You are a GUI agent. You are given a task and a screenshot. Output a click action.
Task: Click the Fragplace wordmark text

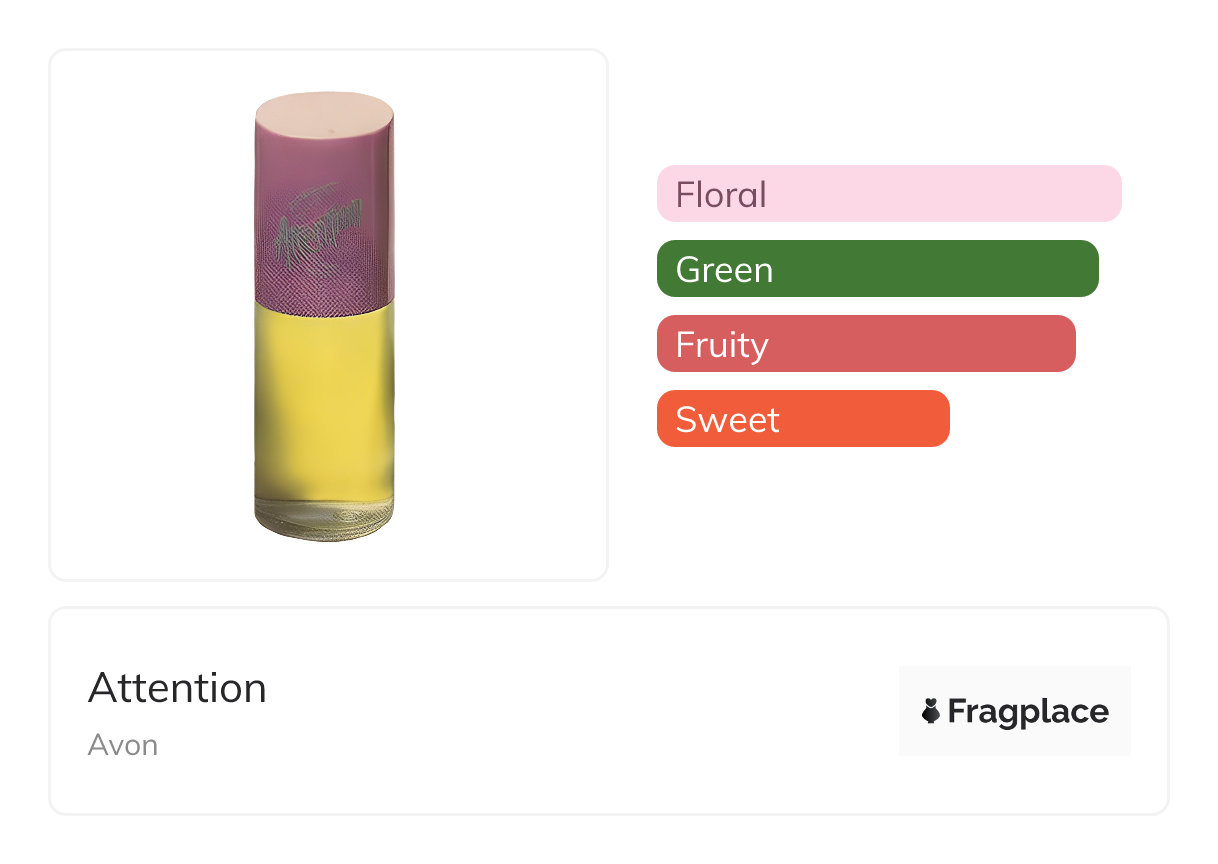(x=1028, y=711)
